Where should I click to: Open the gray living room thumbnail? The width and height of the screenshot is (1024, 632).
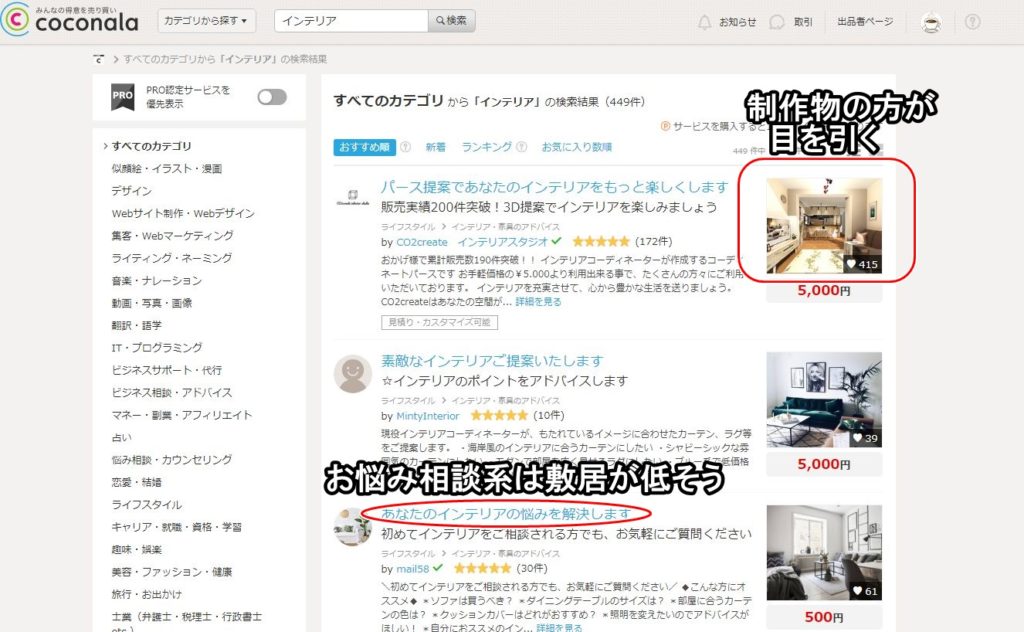824,552
